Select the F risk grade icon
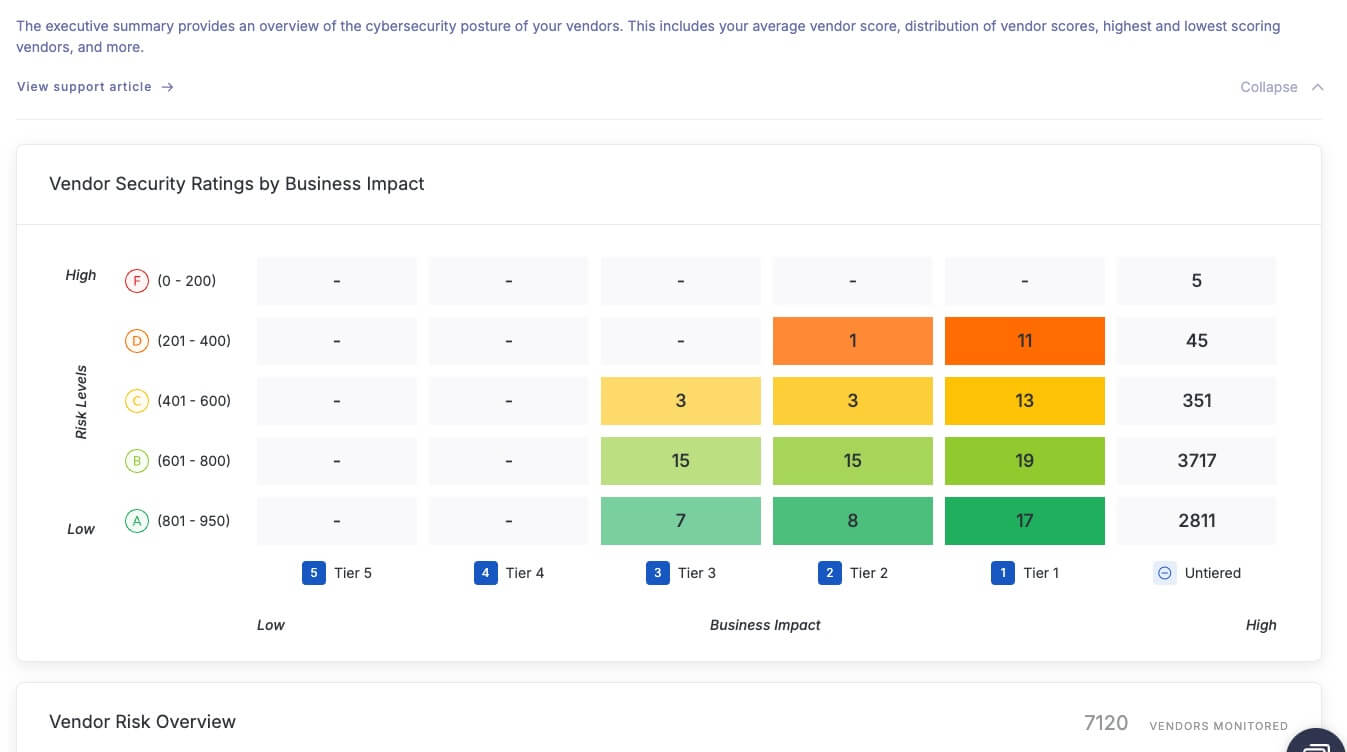Viewport: 1347px width, 752px height. (x=136, y=280)
